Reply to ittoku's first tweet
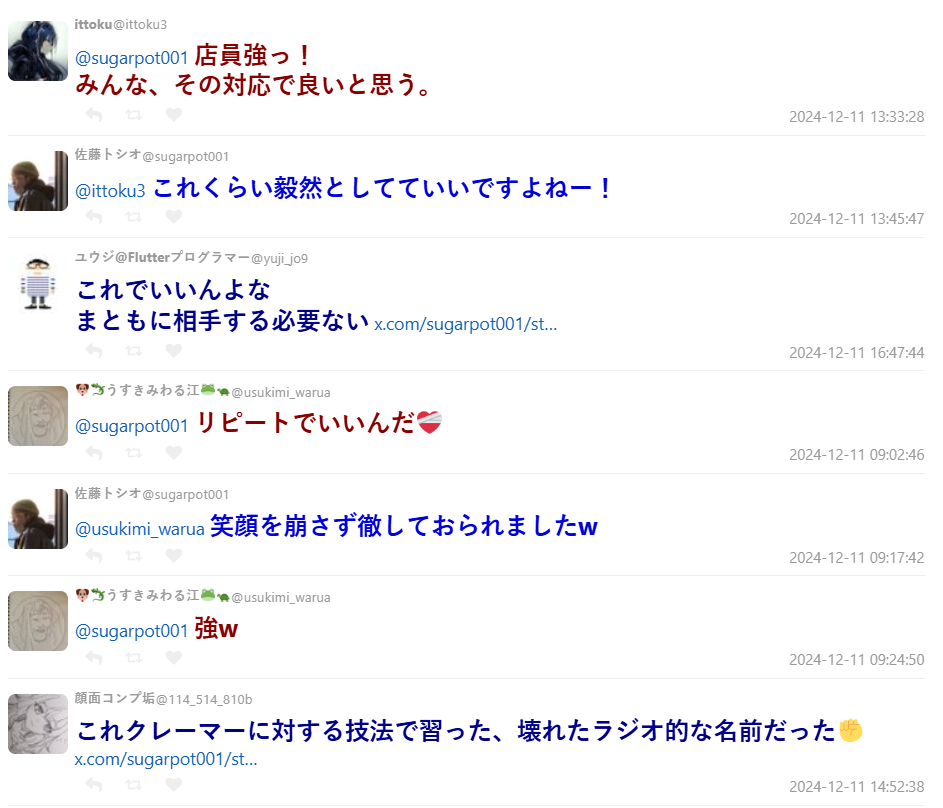943x808 pixels. 94,114
